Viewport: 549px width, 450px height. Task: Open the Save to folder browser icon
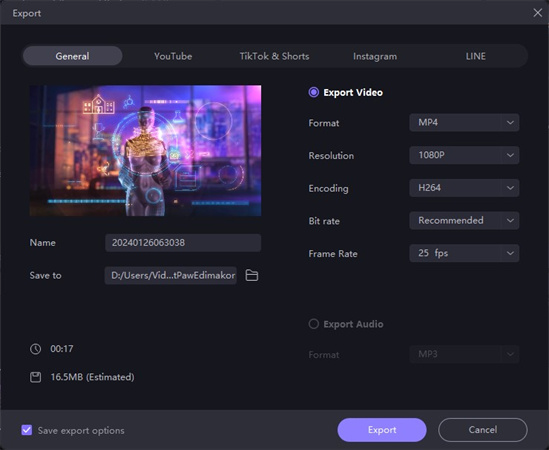tap(251, 275)
